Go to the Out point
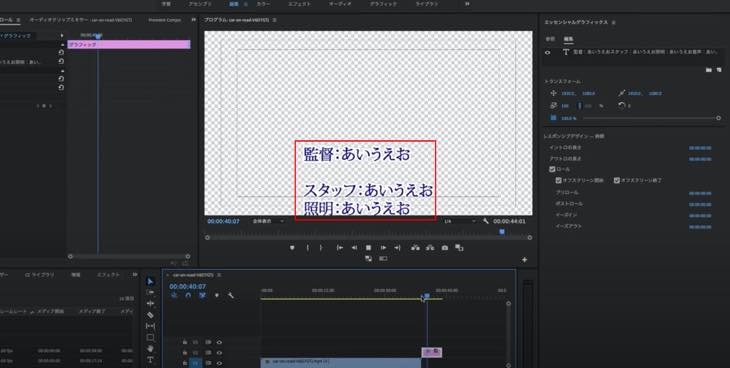 [x=397, y=248]
